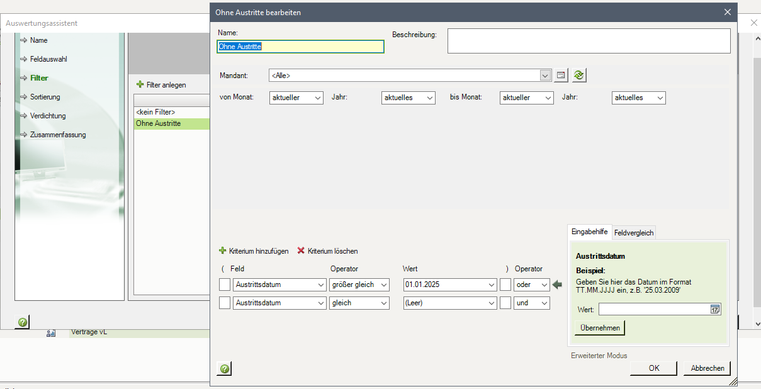Image resolution: width=761 pixels, height=389 pixels.
Task: Click icon beside Verträge VL row
Action: tap(51, 333)
